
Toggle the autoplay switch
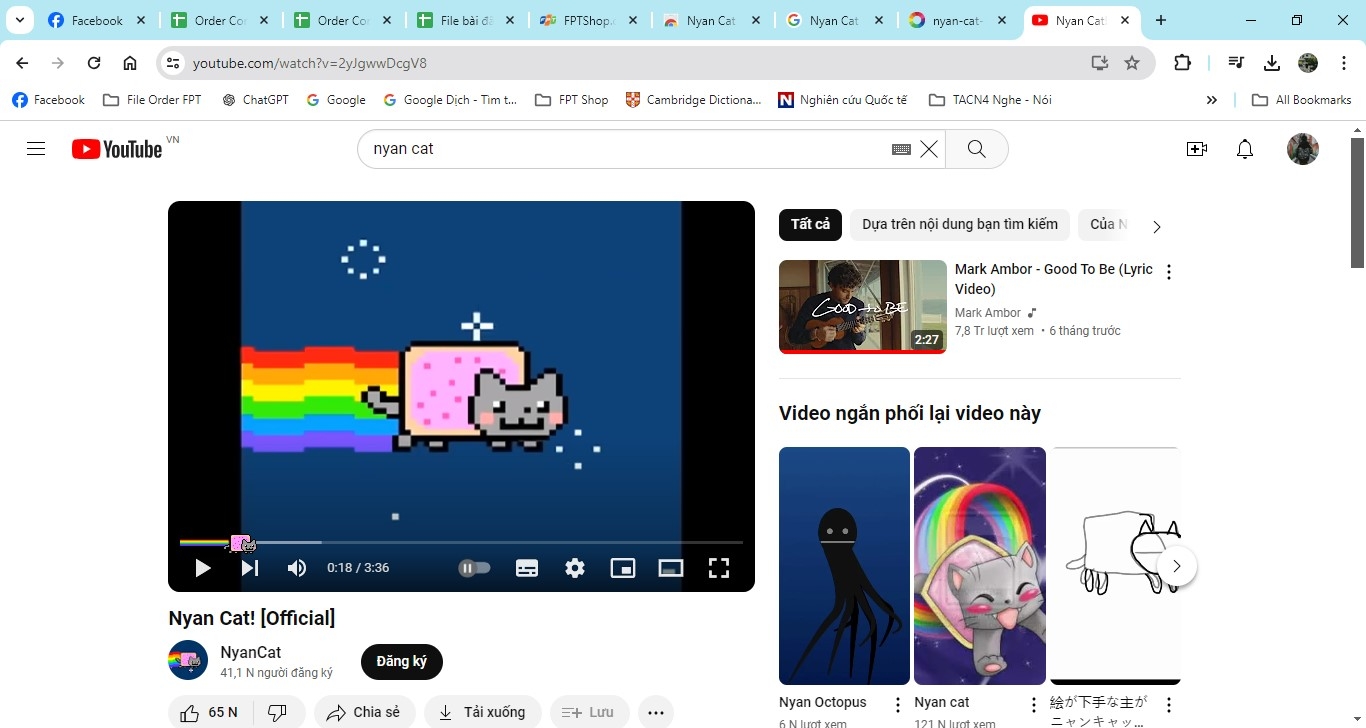(475, 568)
